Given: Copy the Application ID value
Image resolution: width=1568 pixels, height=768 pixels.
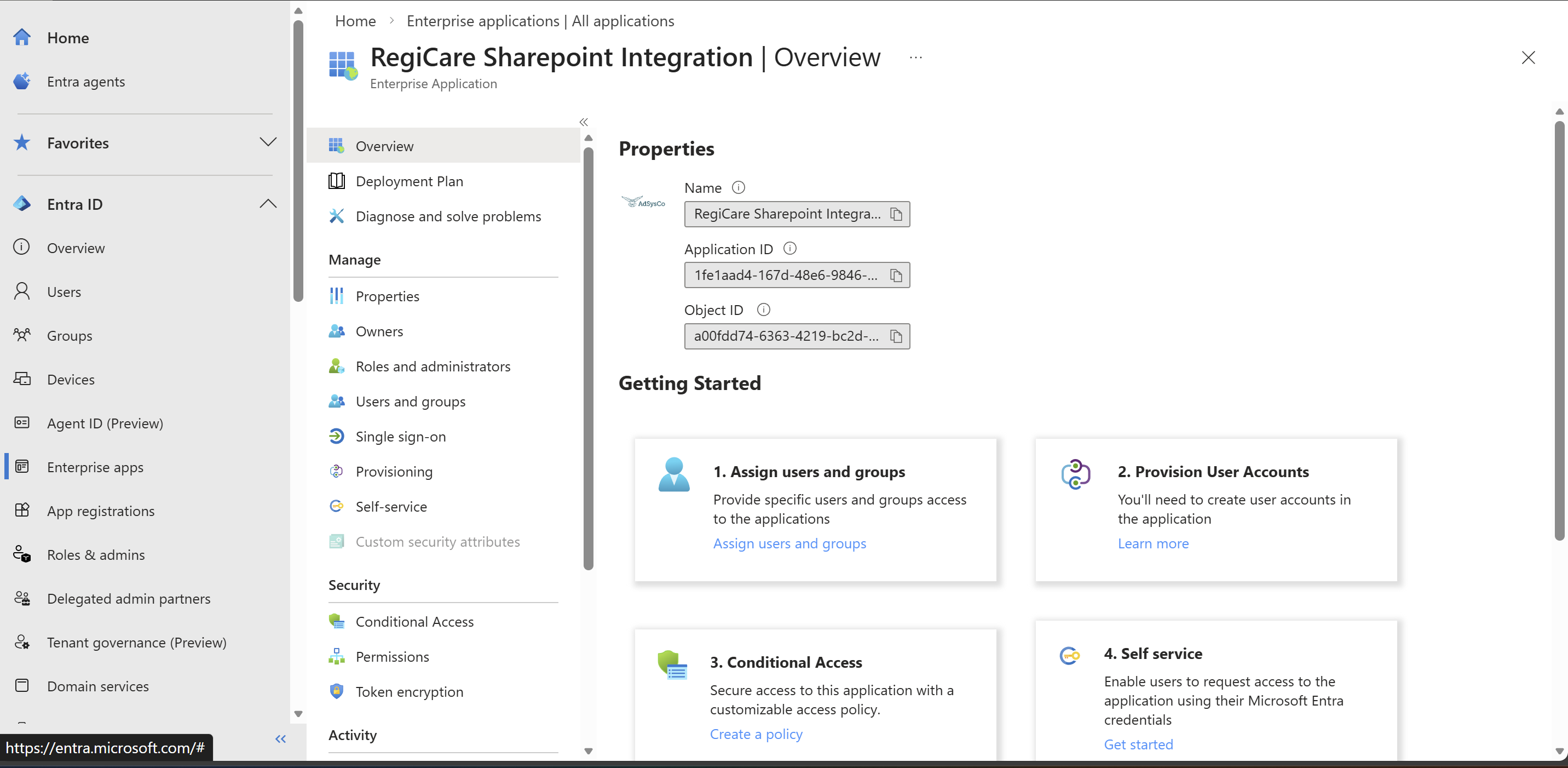Looking at the screenshot, I should pyautogui.click(x=895, y=276).
